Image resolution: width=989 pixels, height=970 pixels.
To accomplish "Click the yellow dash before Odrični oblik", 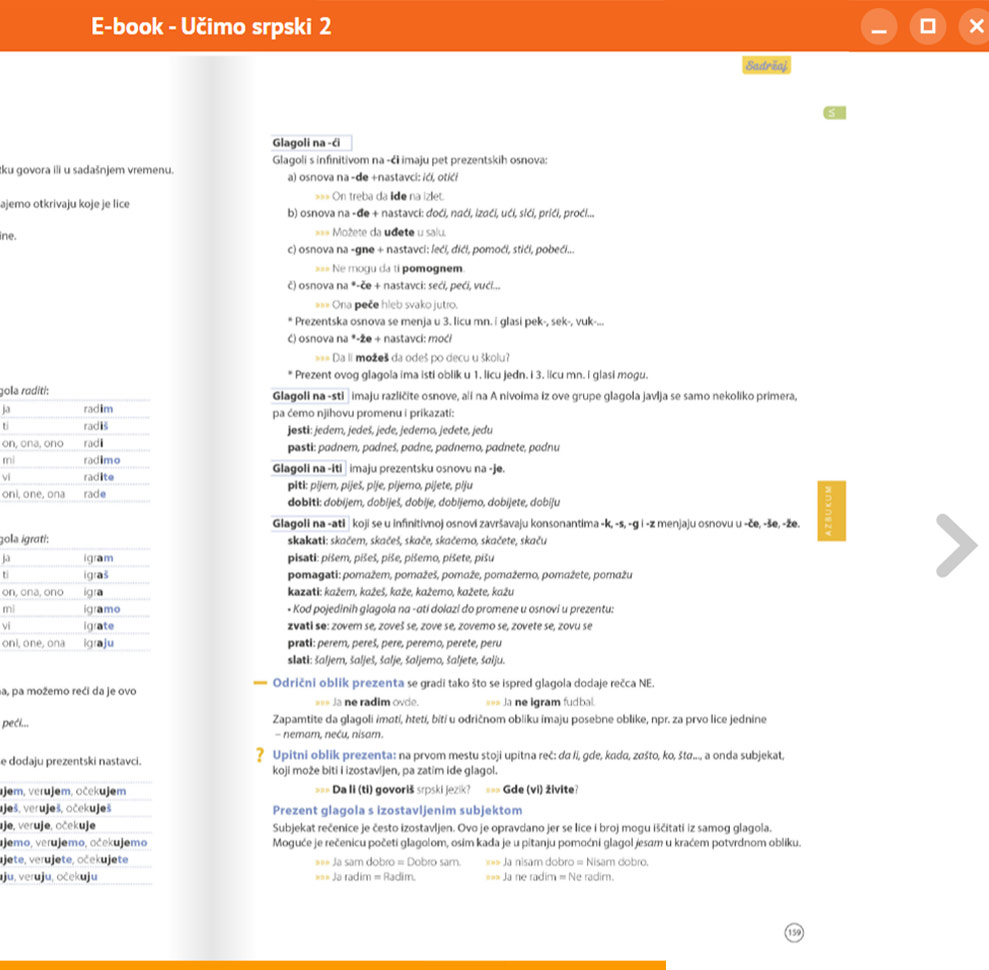I will pos(261,683).
